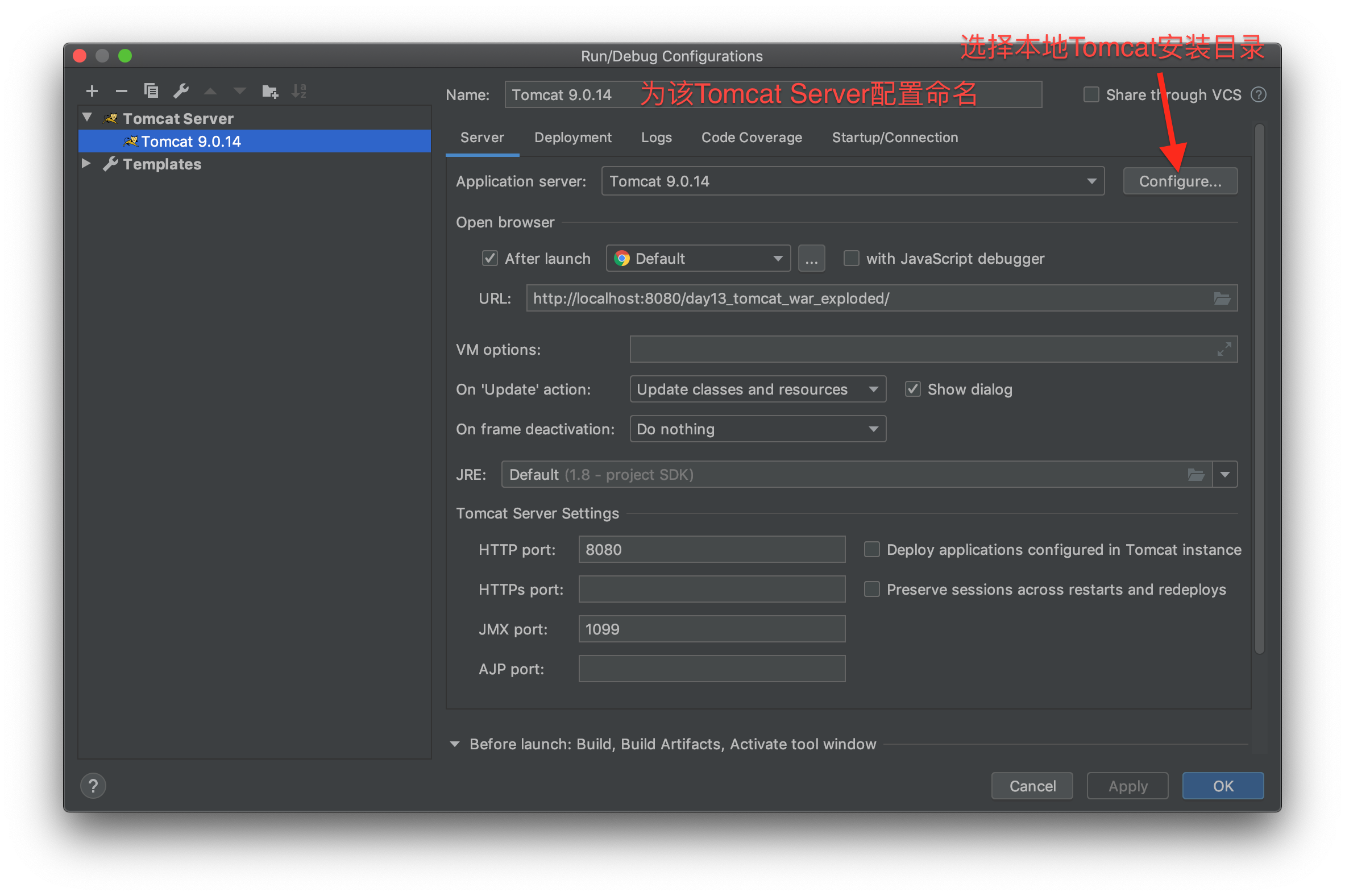Click the HTTP port input field
This screenshot has height=896, width=1345.
[x=711, y=549]
